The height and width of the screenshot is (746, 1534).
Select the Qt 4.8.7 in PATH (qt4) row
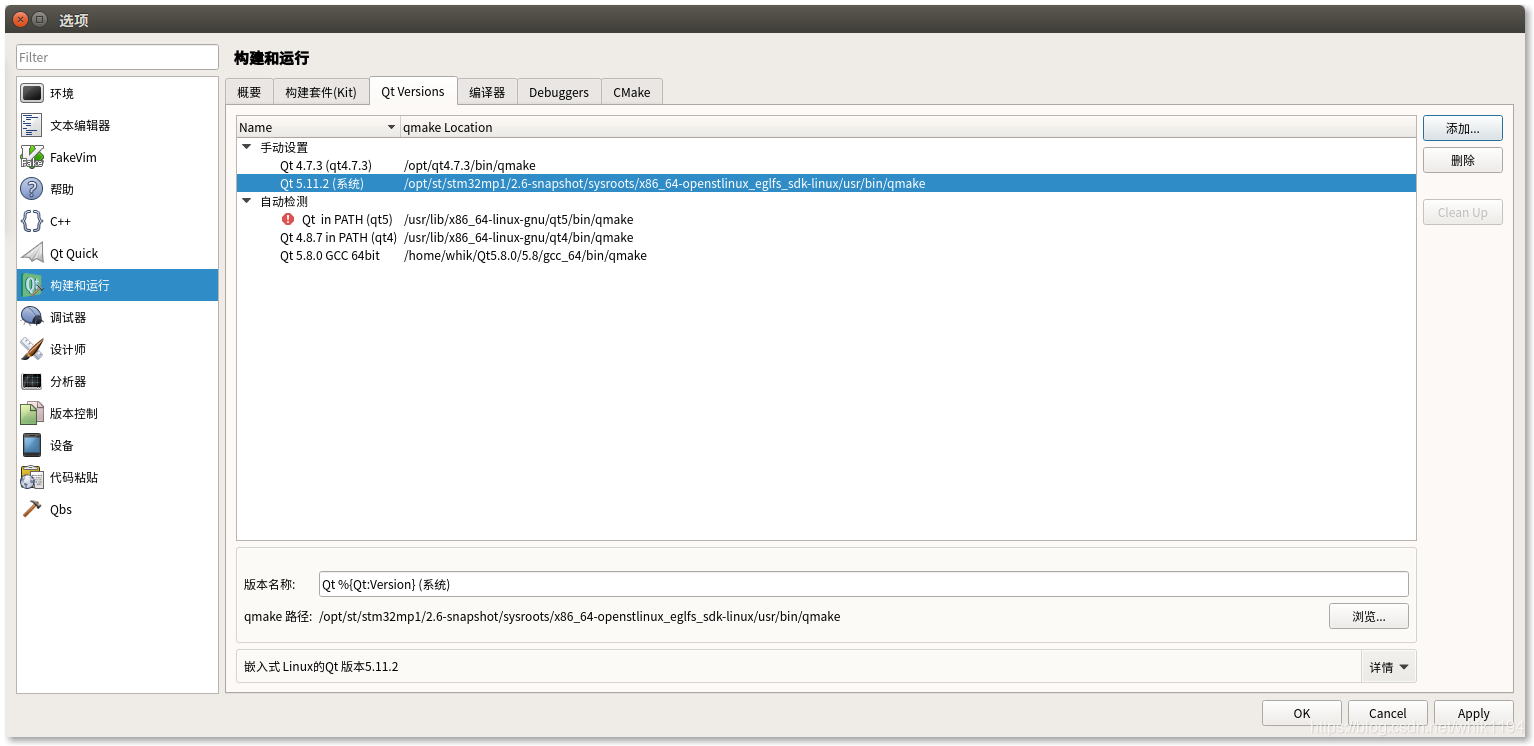[826, 237]
